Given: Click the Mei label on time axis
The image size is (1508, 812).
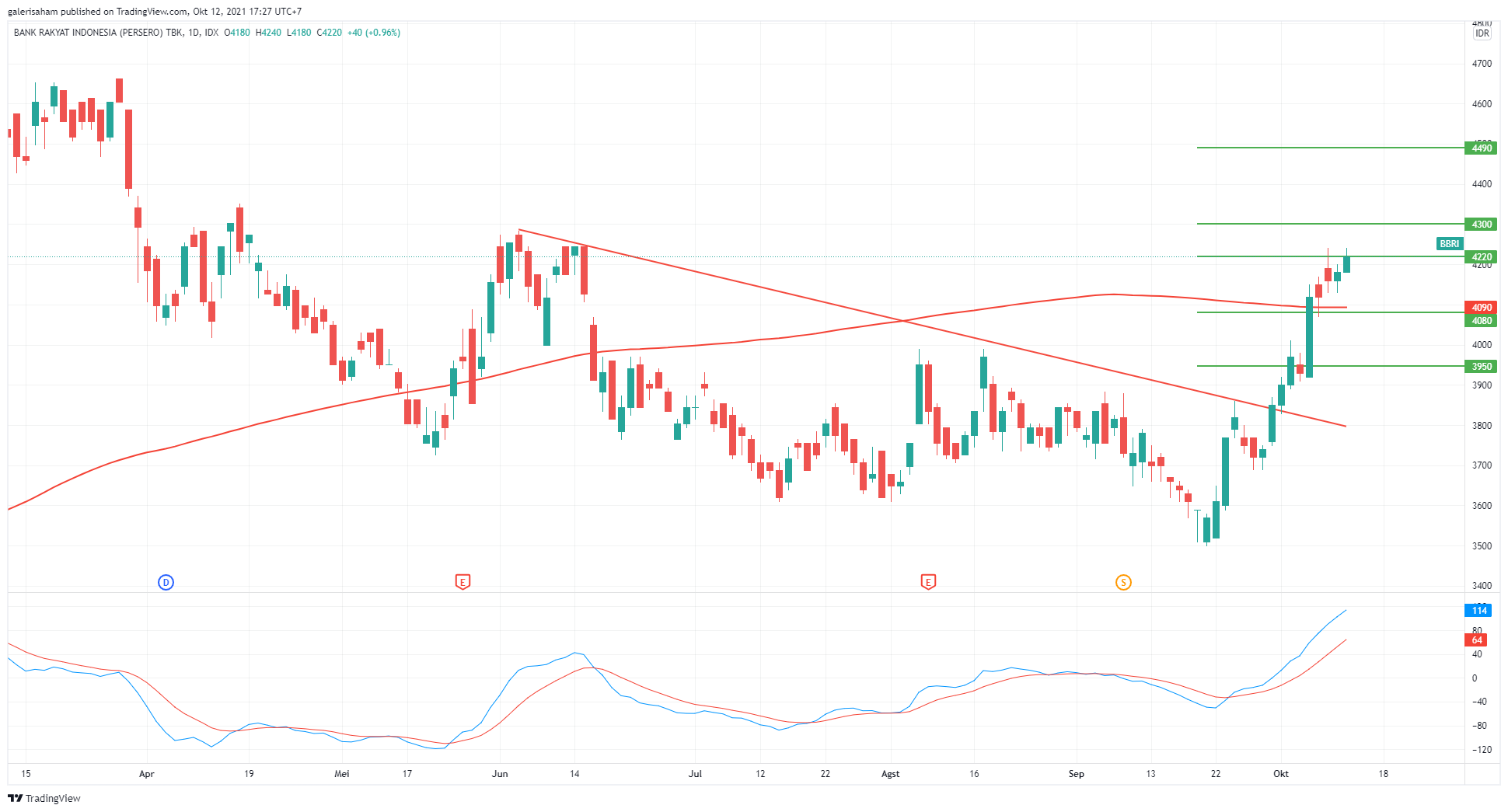Looking at the screenshot, I should (342, 774).
